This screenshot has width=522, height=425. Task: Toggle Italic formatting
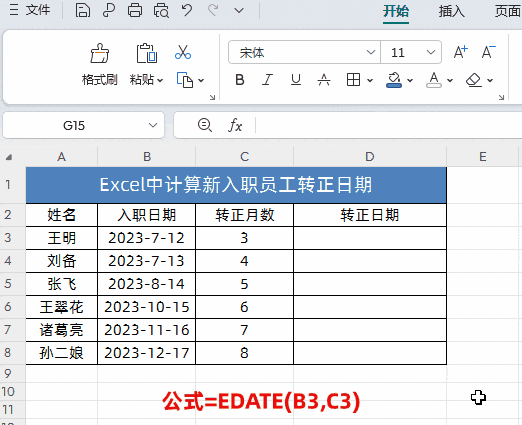coord(268,80)
